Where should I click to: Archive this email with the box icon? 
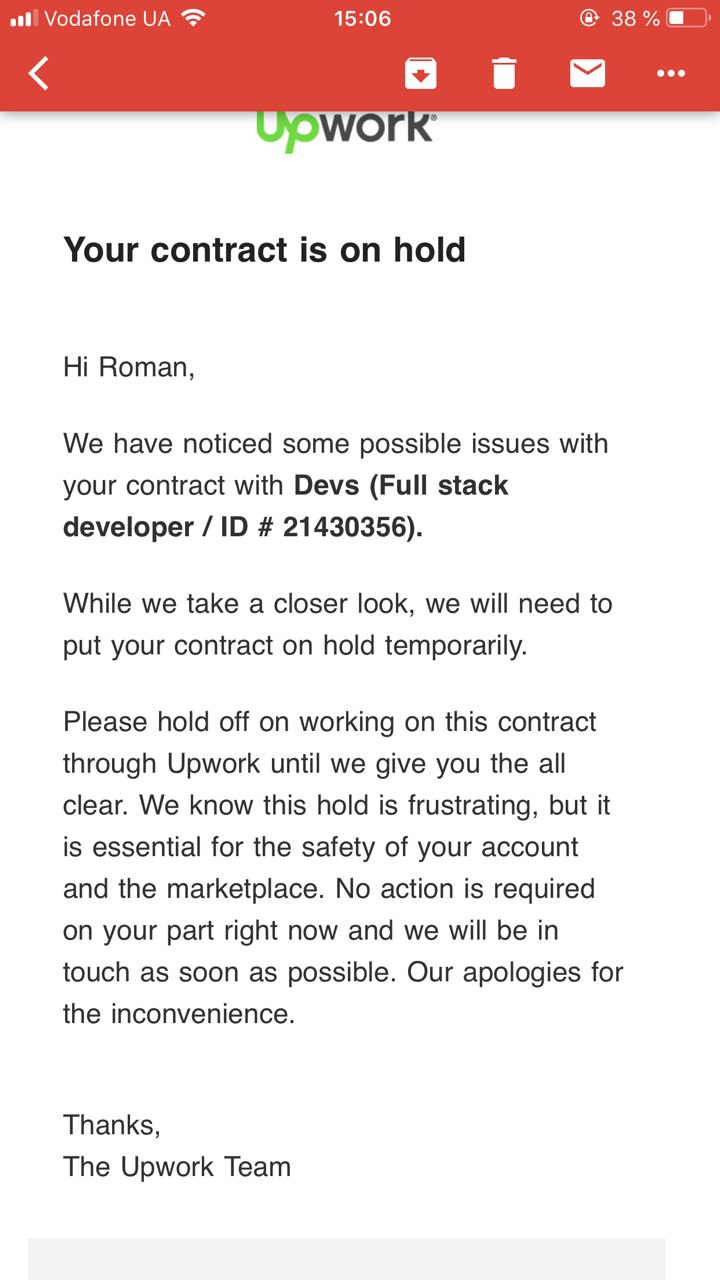pos(420,73)
